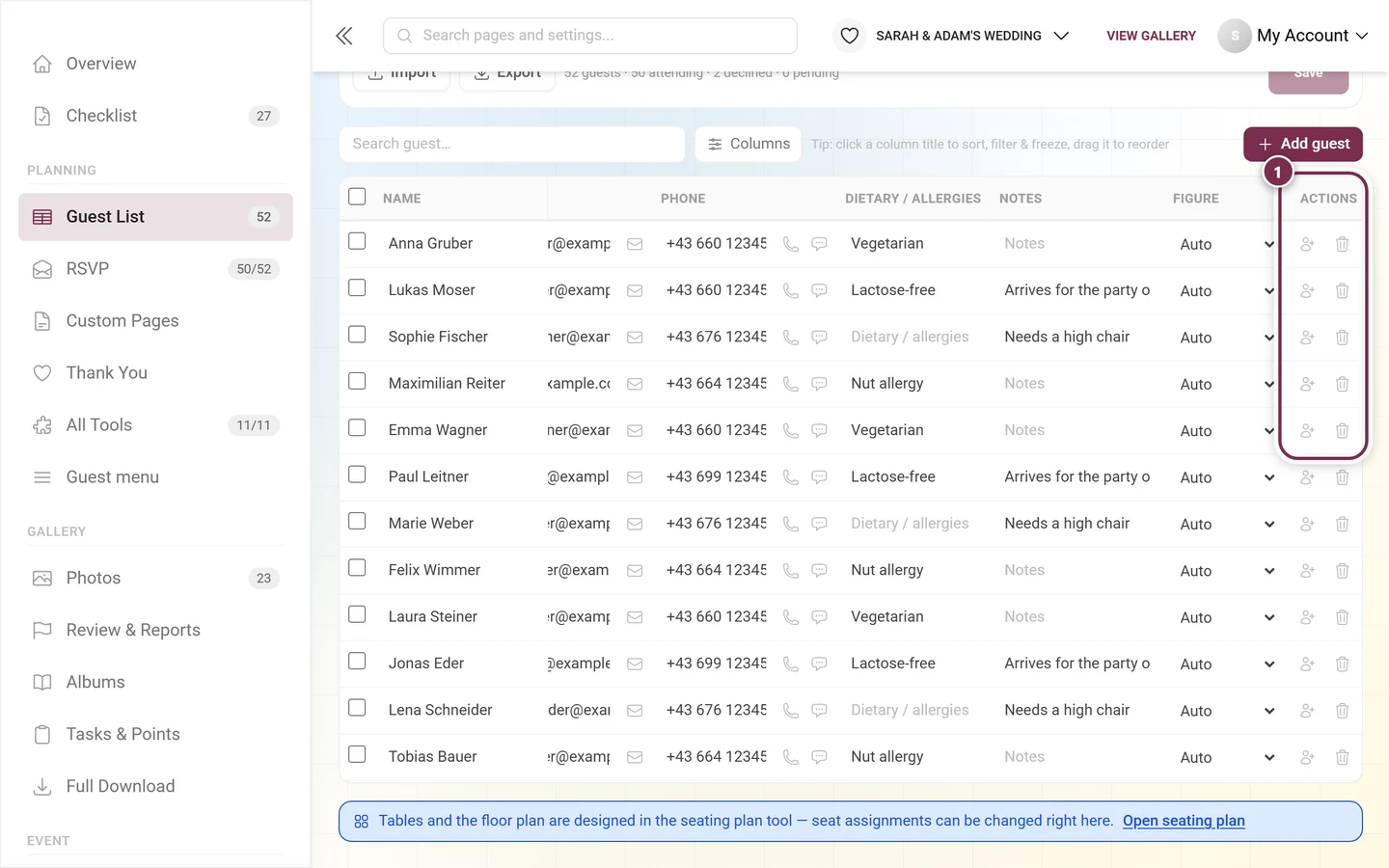
Task: Click the add companion icon for Marie Weber
Action: click(1307, 524)
